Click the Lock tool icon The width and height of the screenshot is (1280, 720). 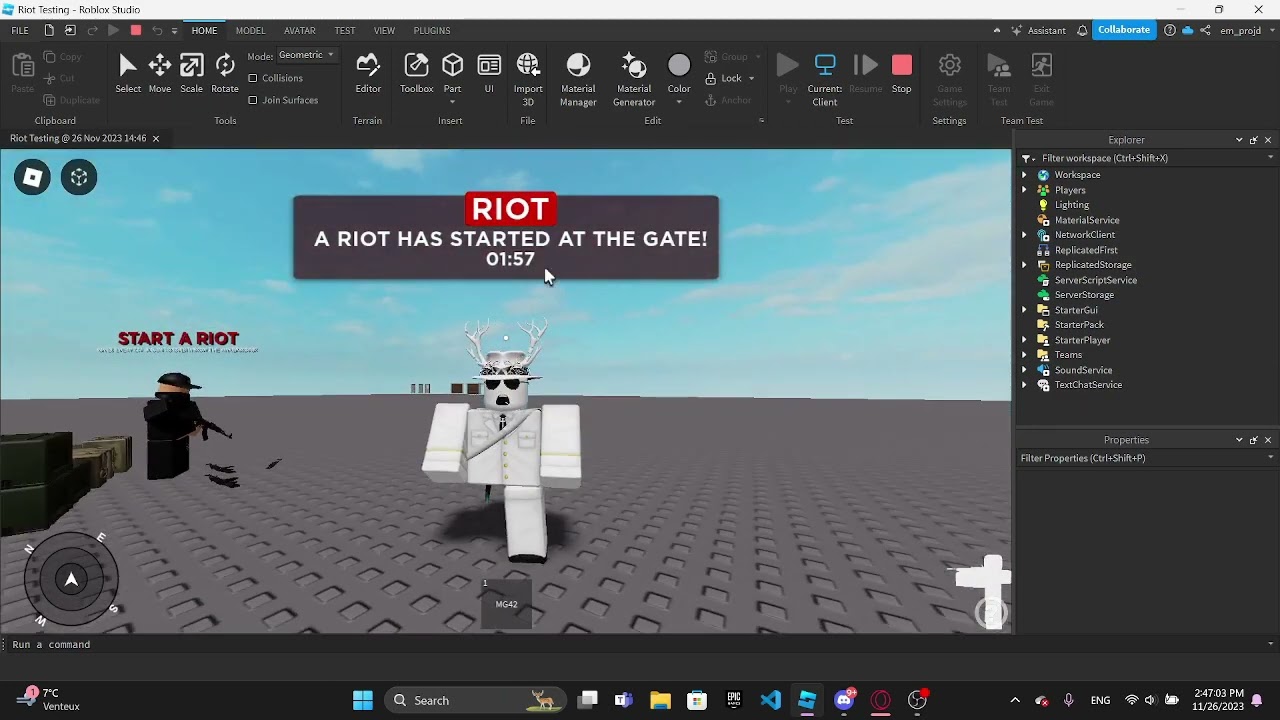[x=710, y=78]
